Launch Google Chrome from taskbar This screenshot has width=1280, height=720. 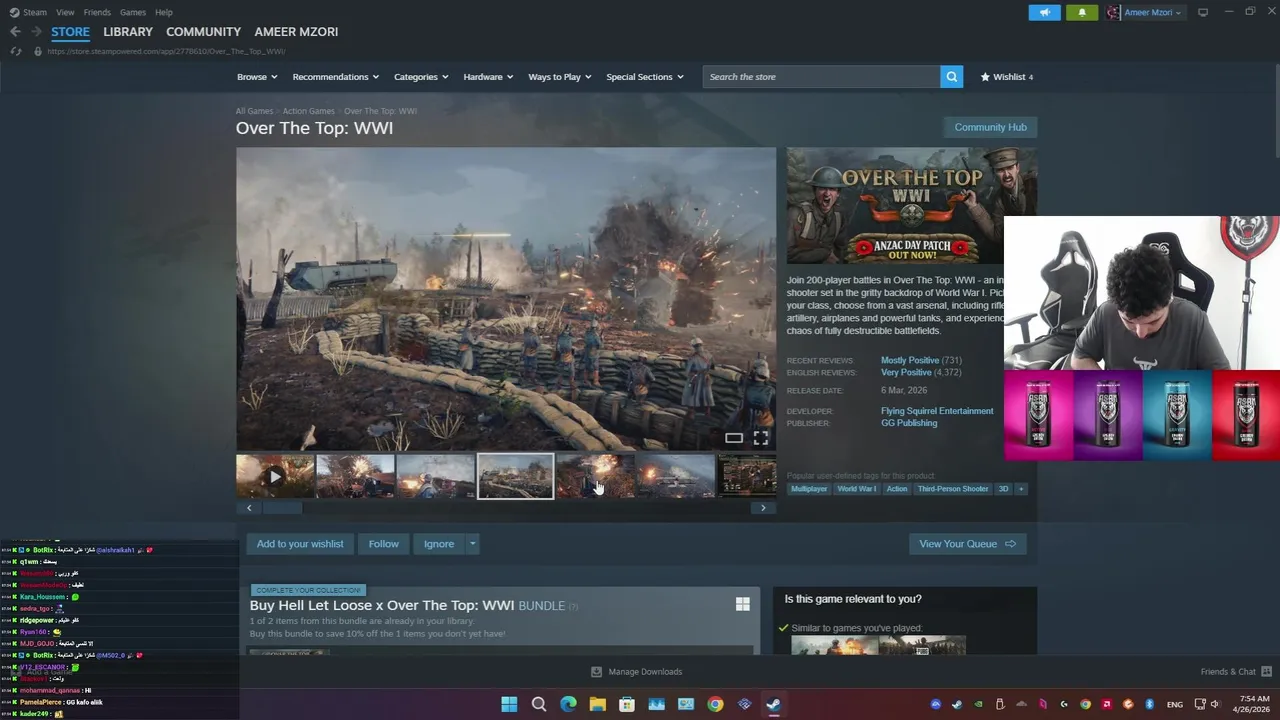click(715, 704)
